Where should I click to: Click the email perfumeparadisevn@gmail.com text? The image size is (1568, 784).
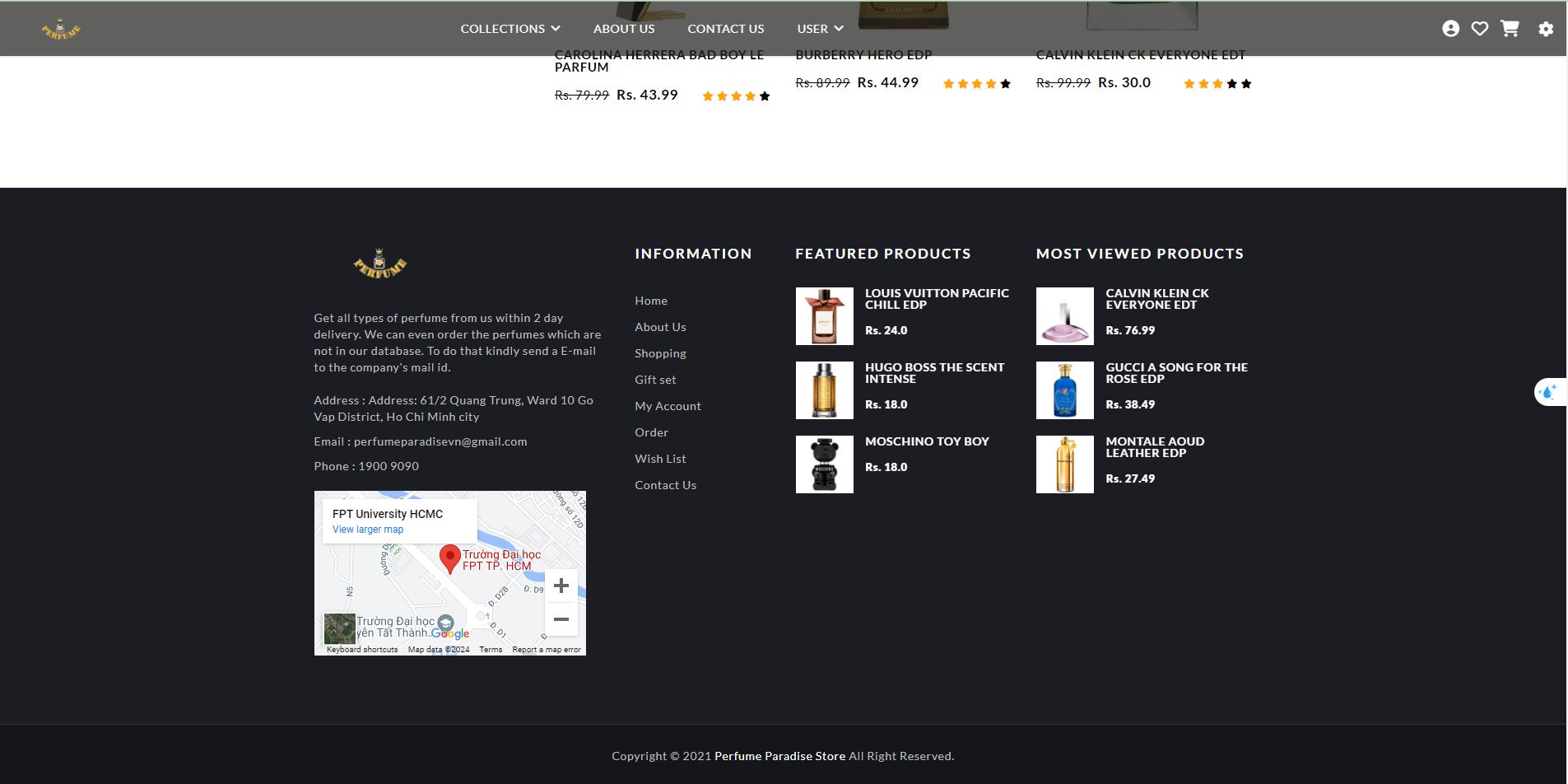coord(440,441)
